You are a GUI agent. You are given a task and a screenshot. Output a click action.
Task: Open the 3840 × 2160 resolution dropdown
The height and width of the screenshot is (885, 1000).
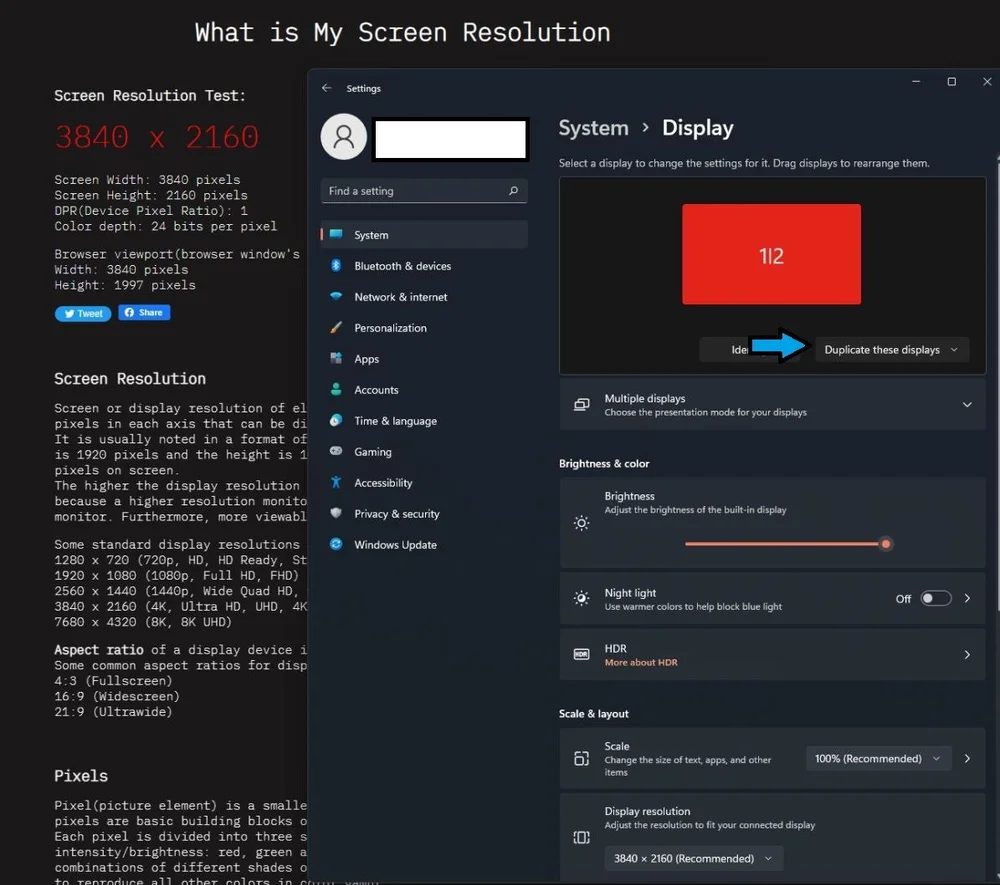693,858
